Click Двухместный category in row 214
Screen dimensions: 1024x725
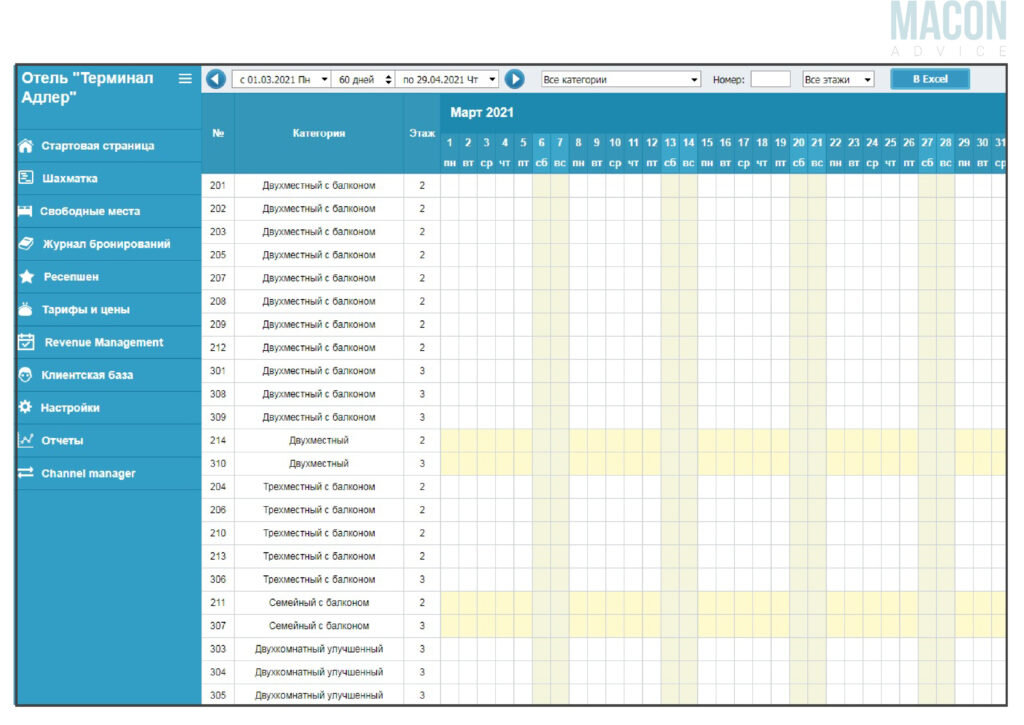tap(319, 440)
